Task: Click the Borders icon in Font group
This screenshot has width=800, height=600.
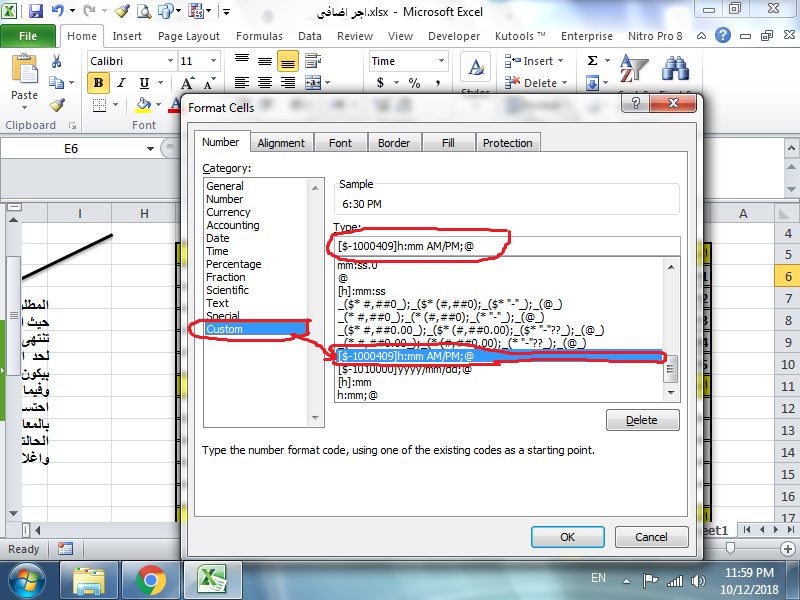Action: click(x=99, y=105)
